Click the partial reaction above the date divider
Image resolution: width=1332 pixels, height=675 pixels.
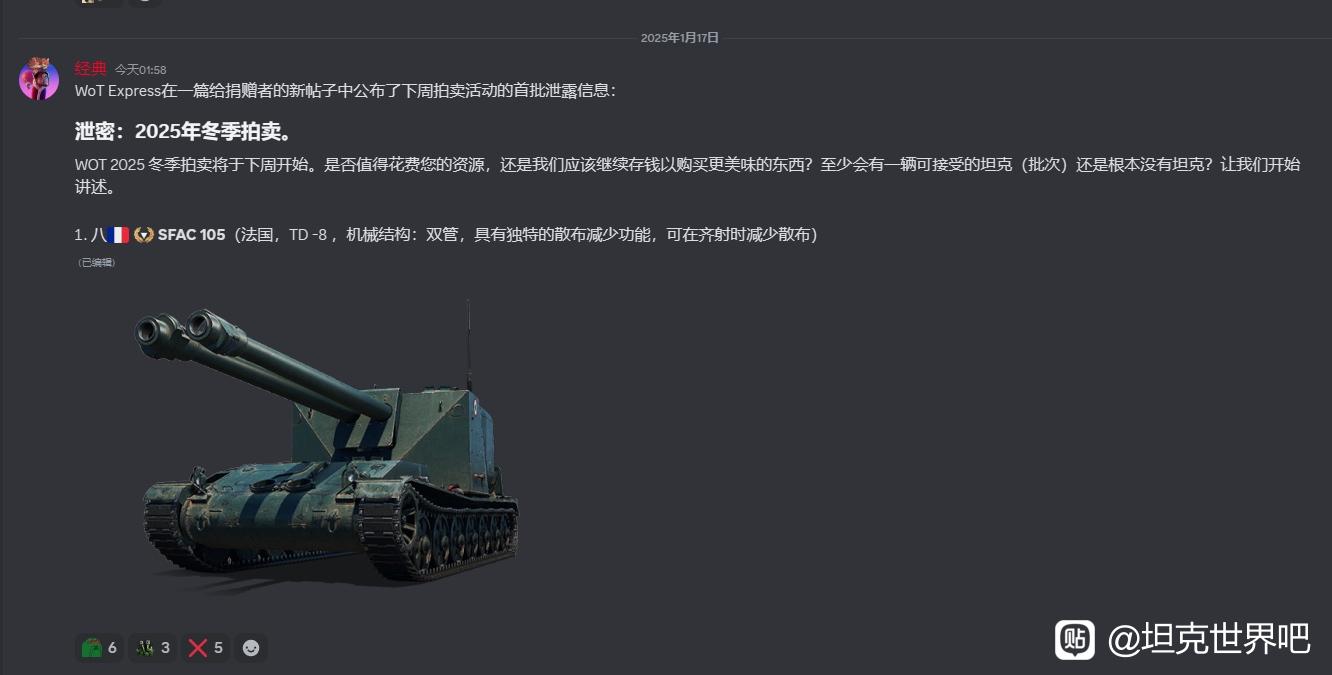click(101, 2)
